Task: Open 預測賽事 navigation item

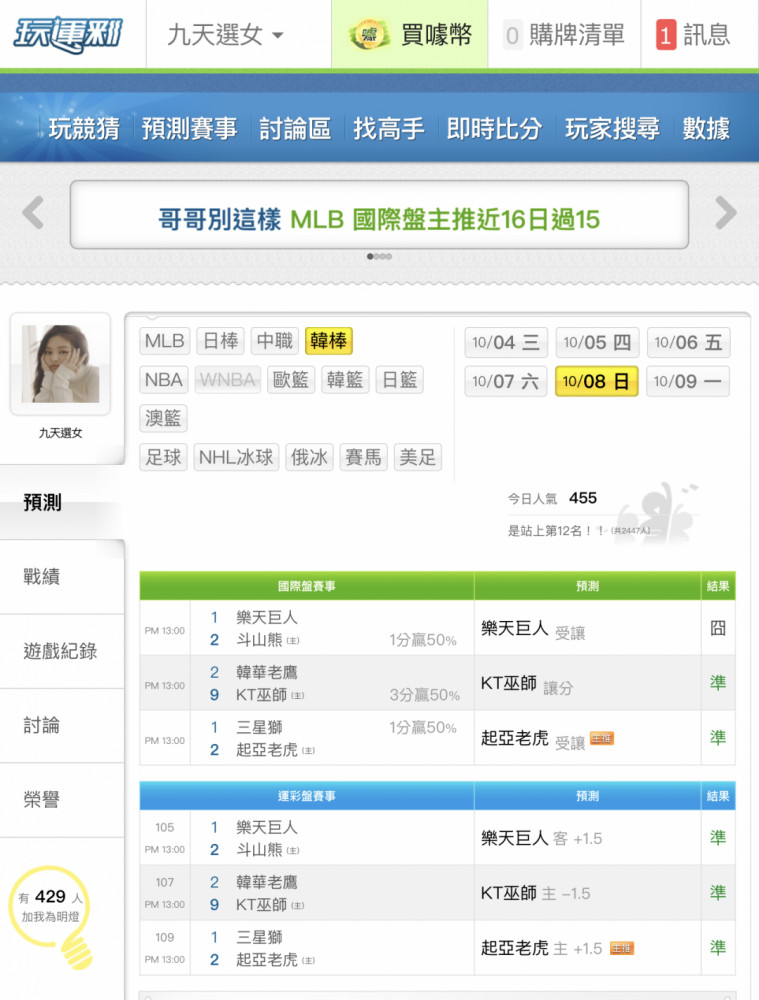Action: pos(189,128)
